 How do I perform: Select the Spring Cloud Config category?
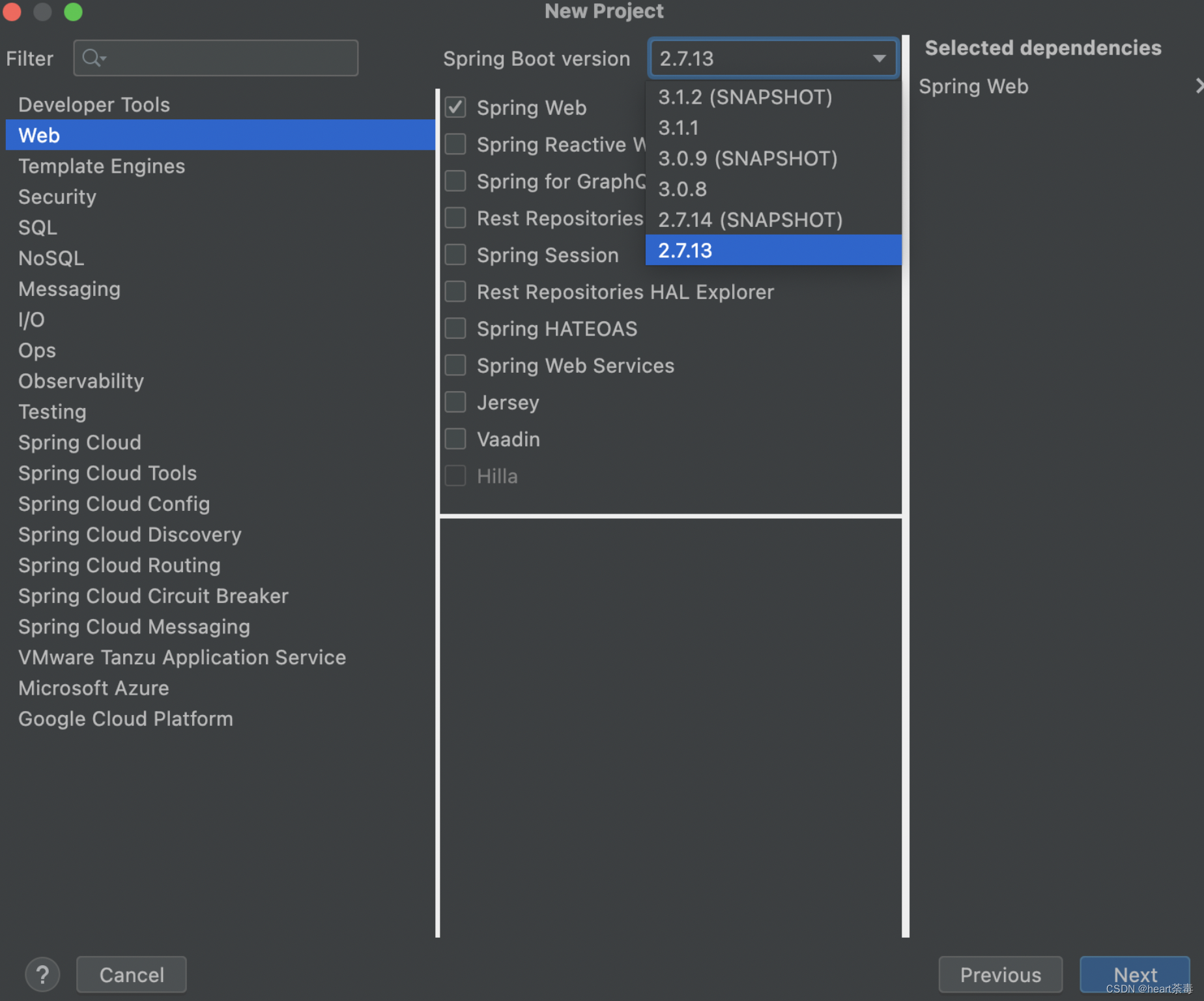click(x=220, y=503)
